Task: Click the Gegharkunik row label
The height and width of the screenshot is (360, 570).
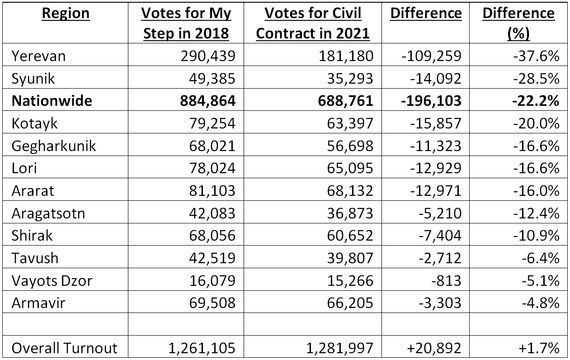Action: [53, 146]
